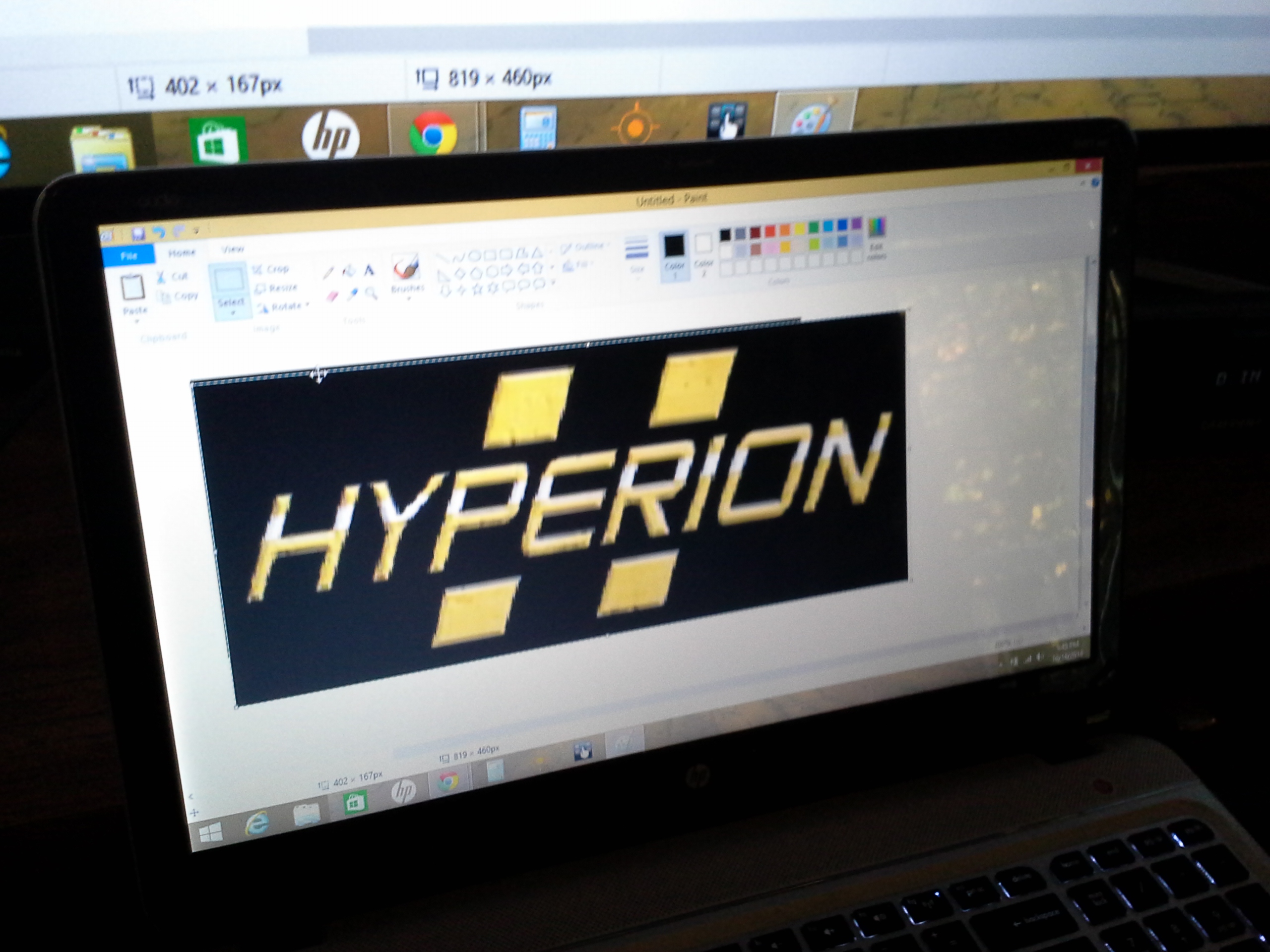
Task: Click the Redo arrow in Paint's title bar
Action: pyautogui.click(x=179, y=231)
